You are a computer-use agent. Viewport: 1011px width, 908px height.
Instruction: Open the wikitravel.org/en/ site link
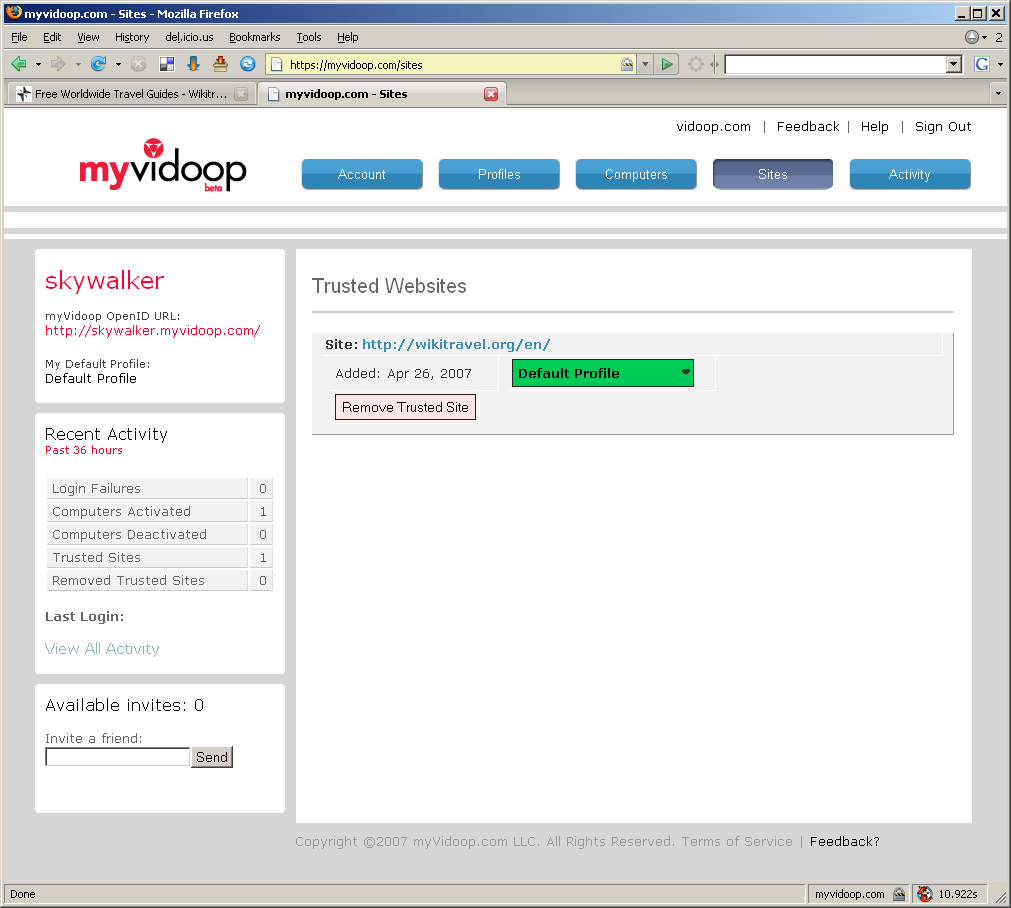pos(456,344)
